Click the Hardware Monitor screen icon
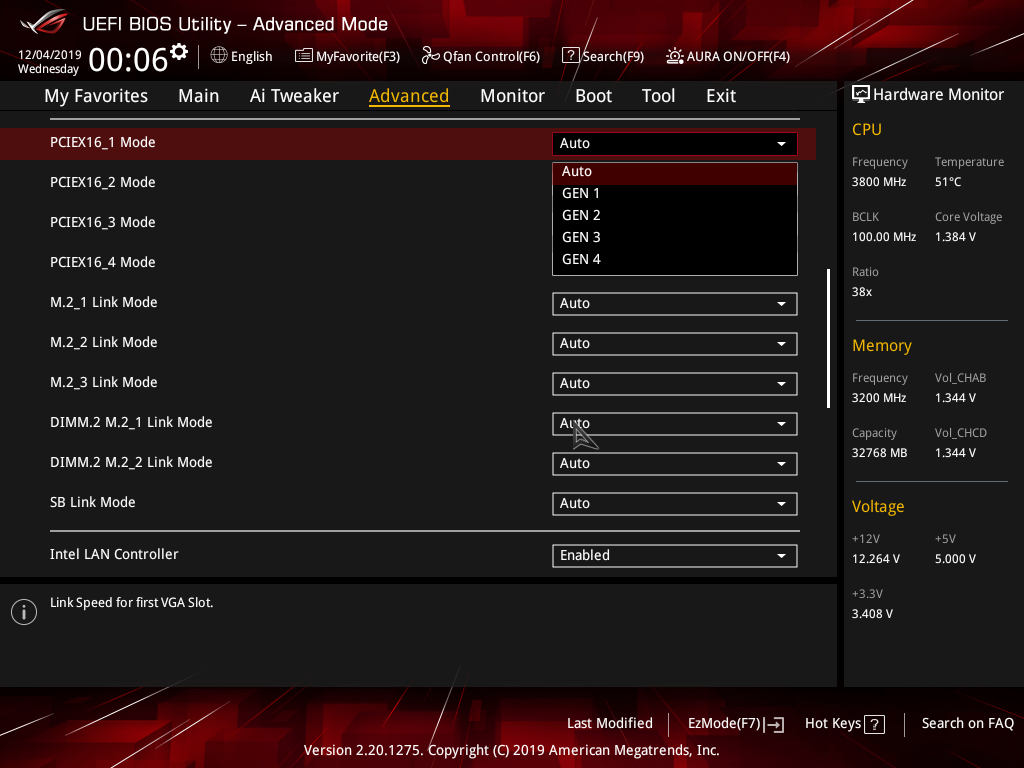The height and width of the screenshot is (768, 1024). 861,95
